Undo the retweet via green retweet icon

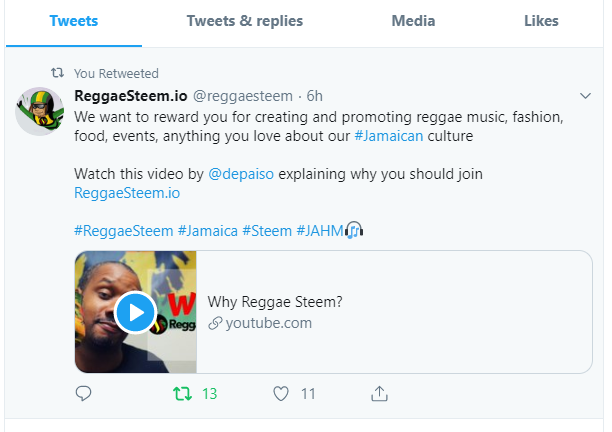182,393
